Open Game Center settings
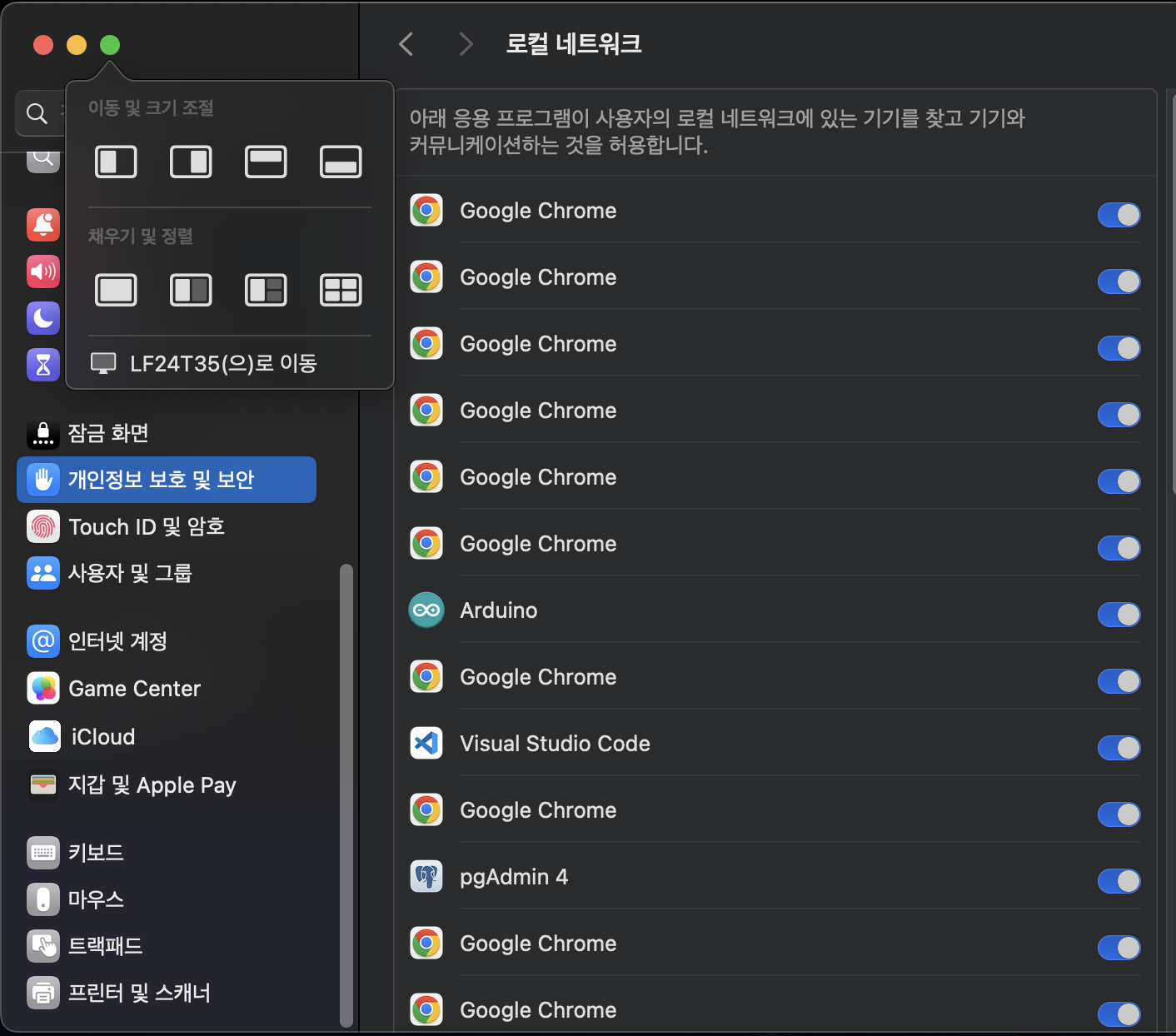Image resolution: width=1176 pixels, height=1036 pixels. coord(134,689)
